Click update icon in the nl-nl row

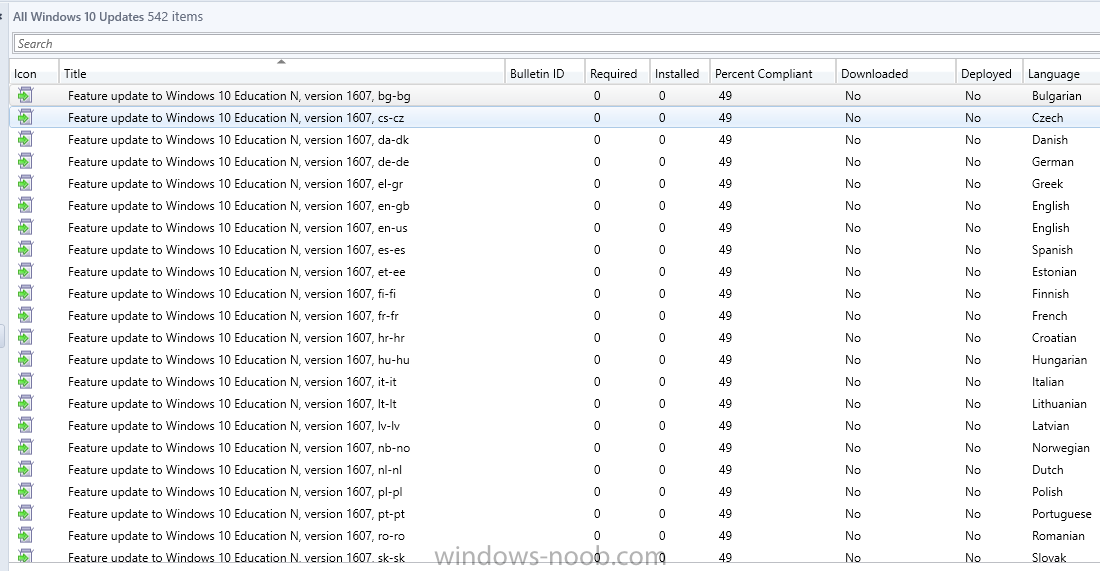[x=25, y=469]
